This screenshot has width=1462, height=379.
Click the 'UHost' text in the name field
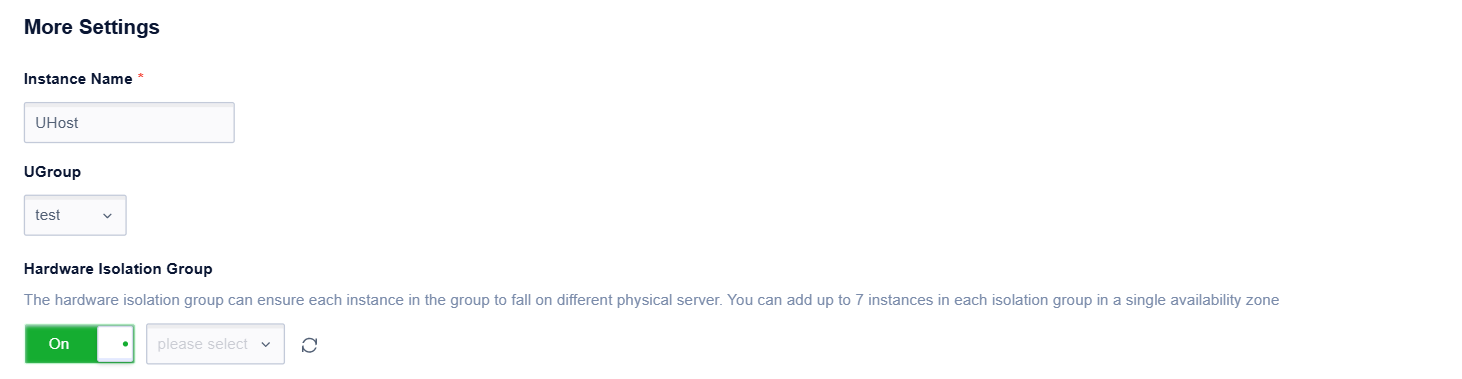coord(57,122)
